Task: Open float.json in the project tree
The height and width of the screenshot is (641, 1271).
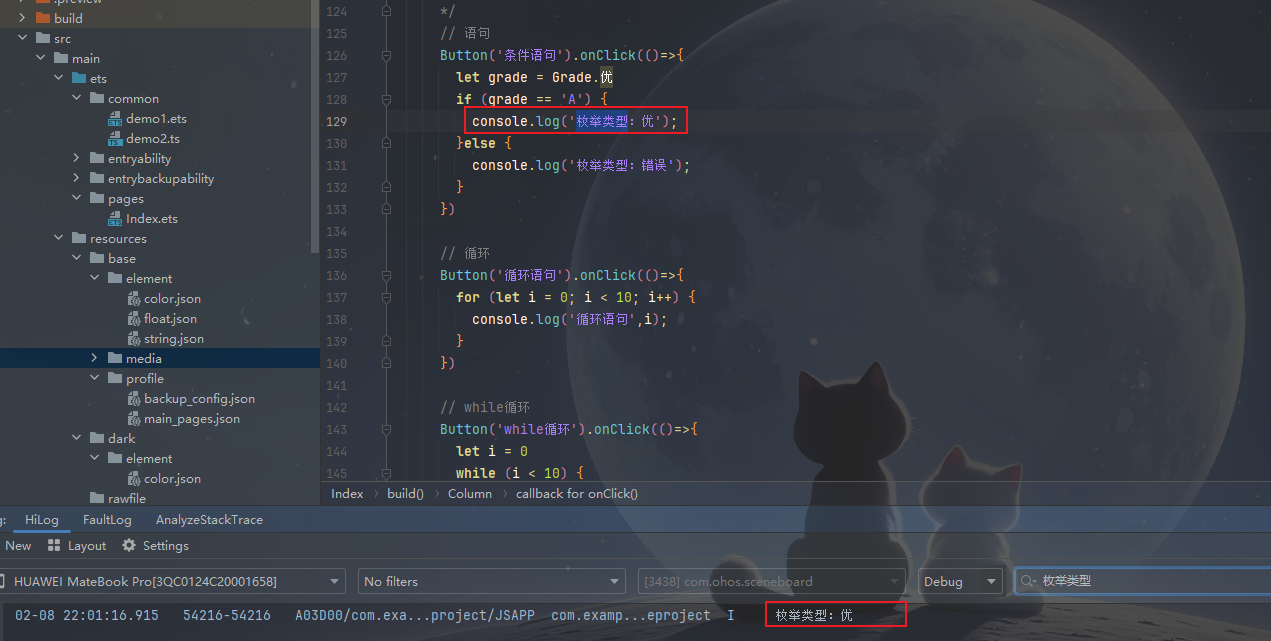Action: [170, 319]
